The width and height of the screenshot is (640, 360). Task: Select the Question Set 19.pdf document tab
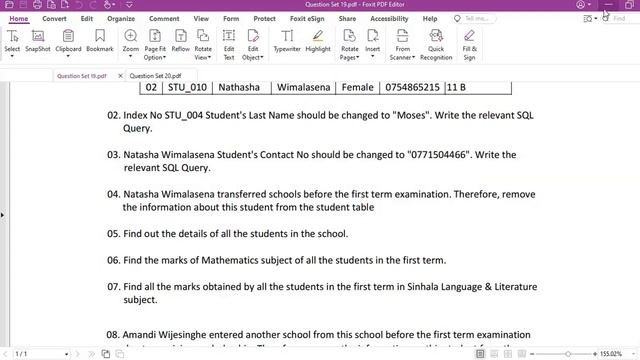coord(82,76)
